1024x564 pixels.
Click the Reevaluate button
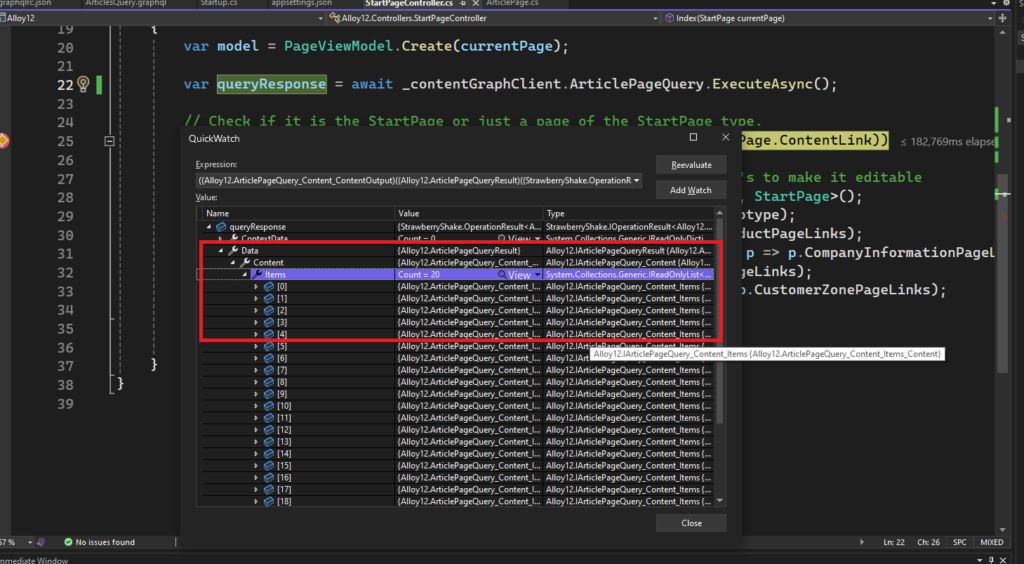(x=691, y=164)
